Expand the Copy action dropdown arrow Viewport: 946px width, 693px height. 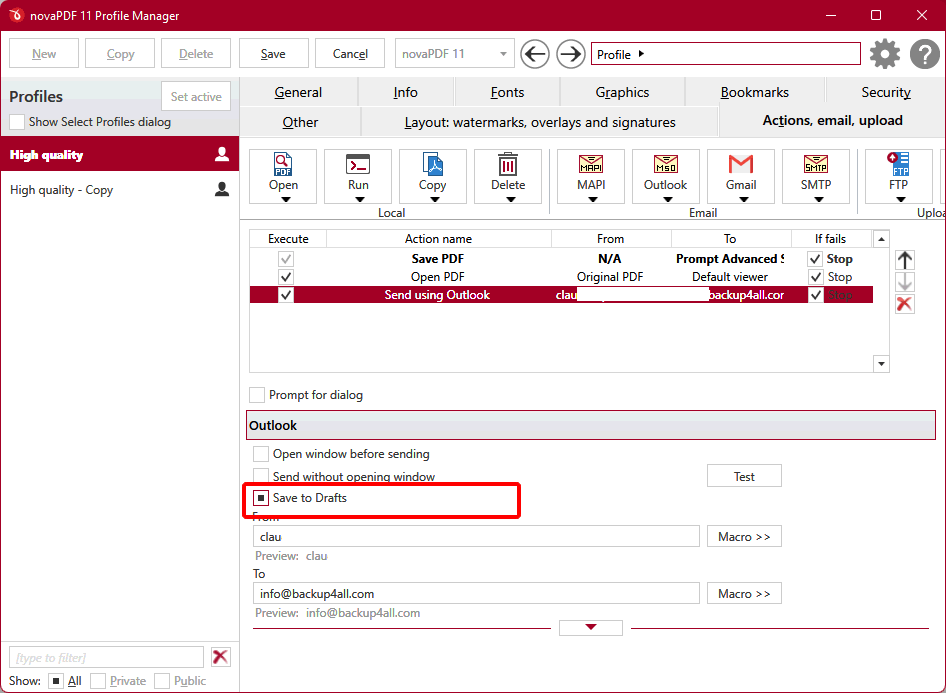(x=435, y=199)
